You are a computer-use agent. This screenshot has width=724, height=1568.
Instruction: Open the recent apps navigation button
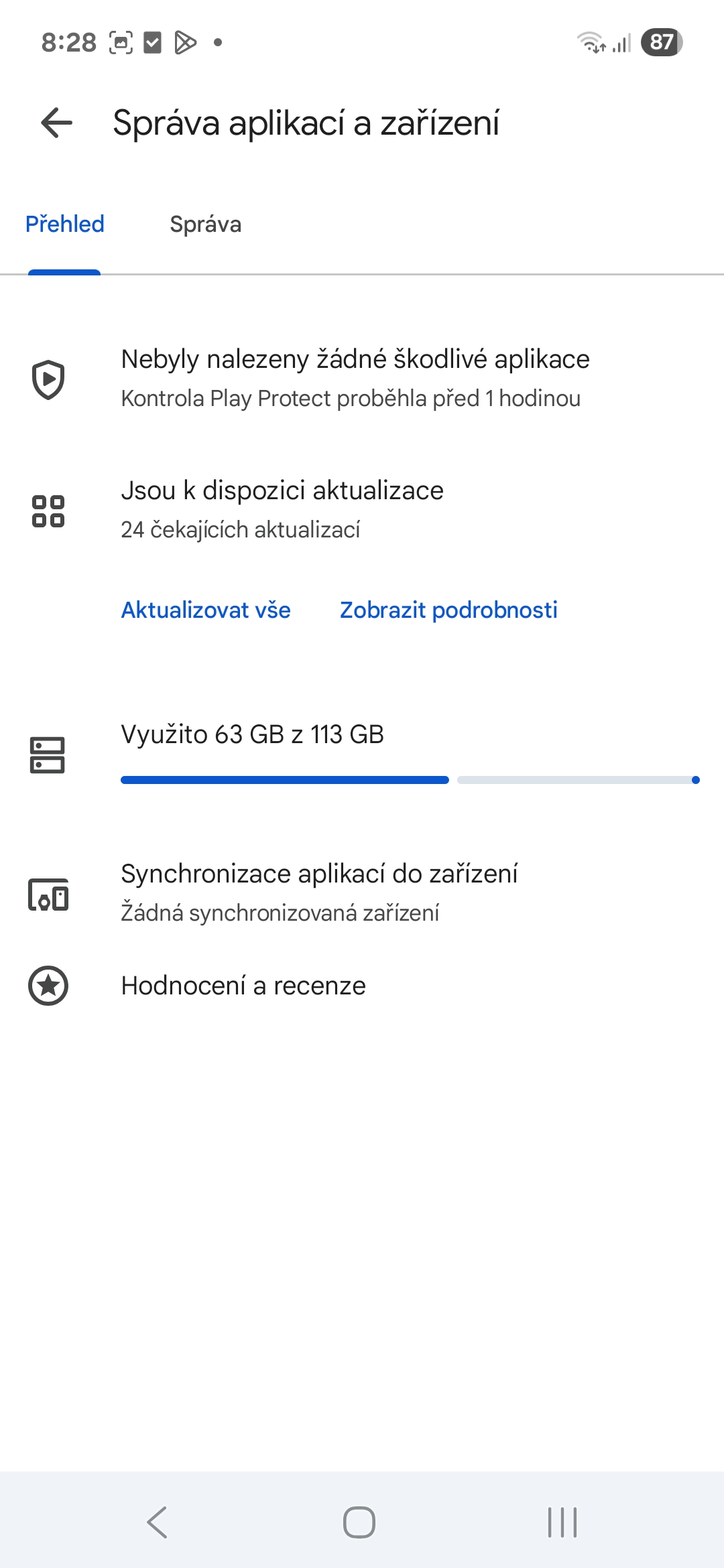[562, 1522]
